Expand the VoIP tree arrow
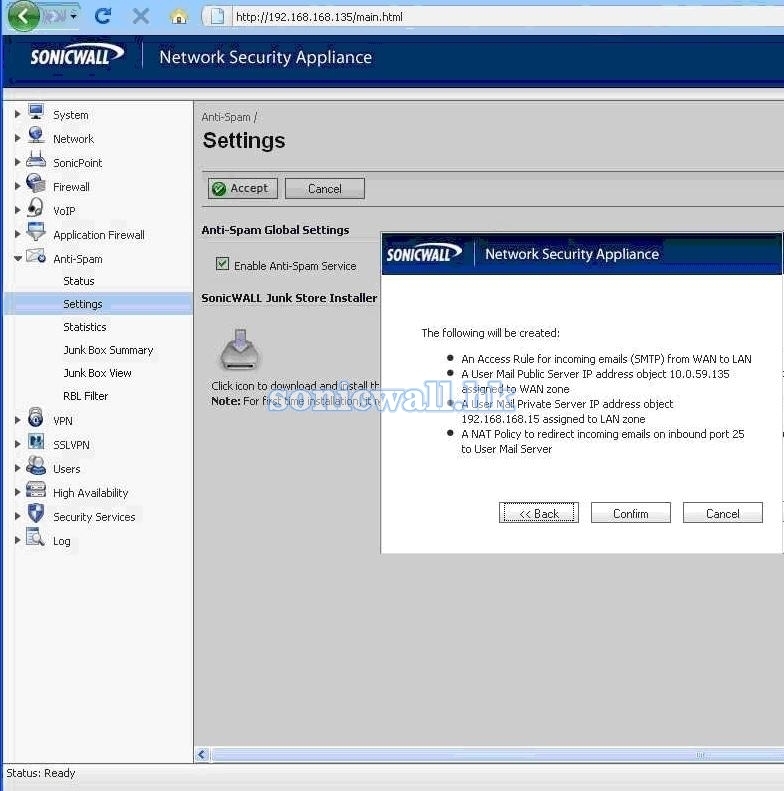The image size is (784, 791). click(17, 210)
